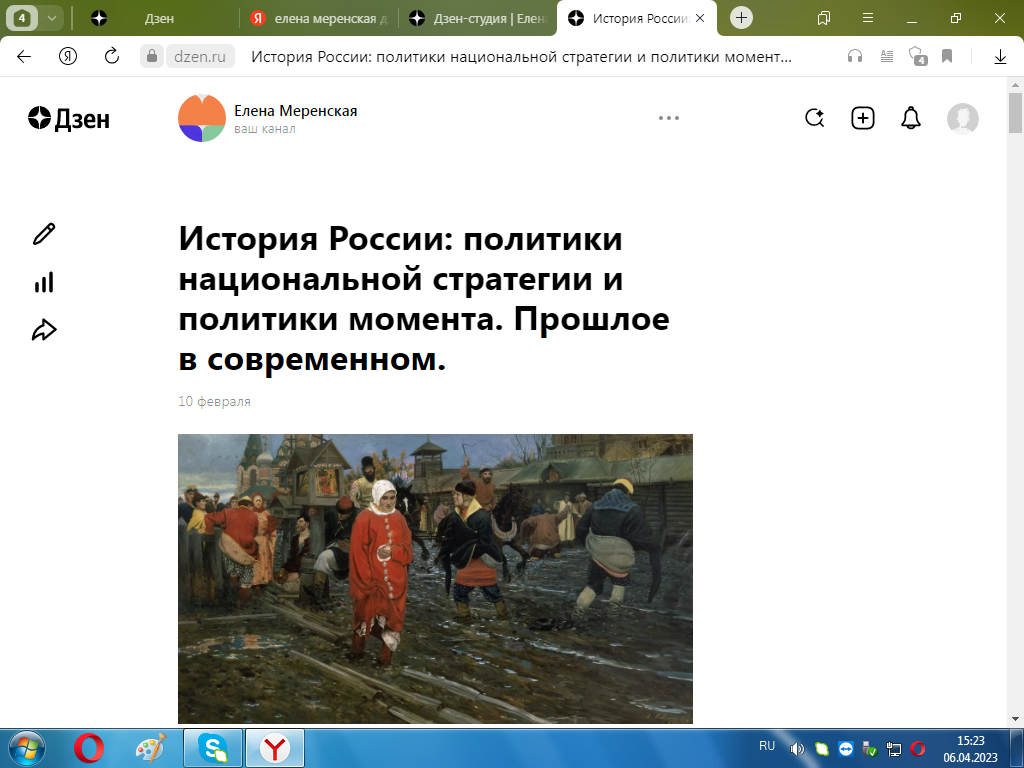Toggle reader mode icon
Image resolution: width=1024 pixels, height=768 pixels.
pos(887,57)
